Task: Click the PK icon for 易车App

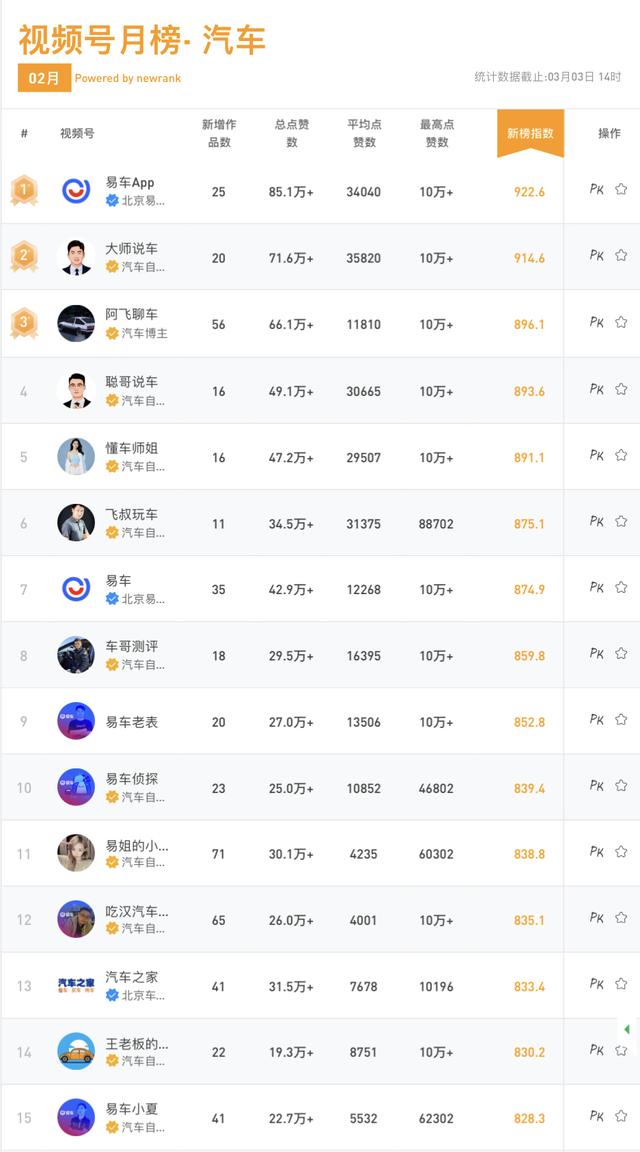Action: pyautogui.click(x=597, y=189)
